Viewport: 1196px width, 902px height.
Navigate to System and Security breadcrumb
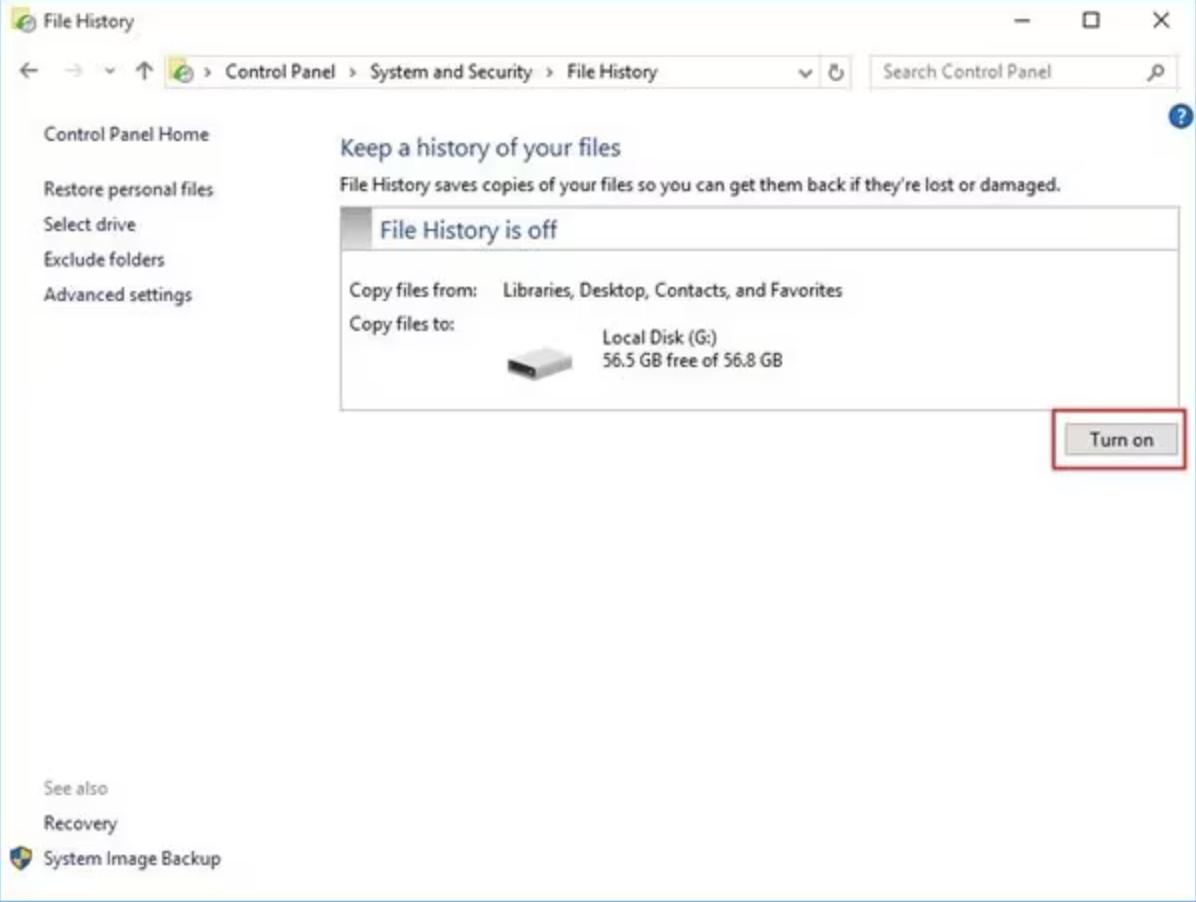451,71
